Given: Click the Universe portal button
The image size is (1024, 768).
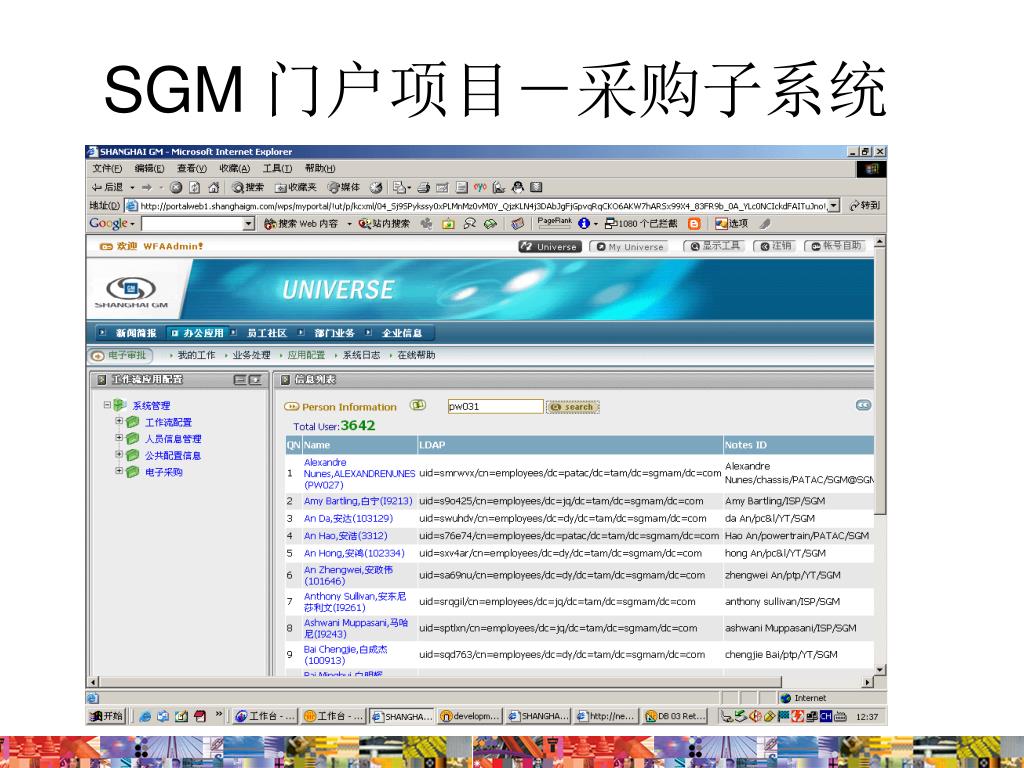Looking at the screenshot, I should click(x=550, y=247).
